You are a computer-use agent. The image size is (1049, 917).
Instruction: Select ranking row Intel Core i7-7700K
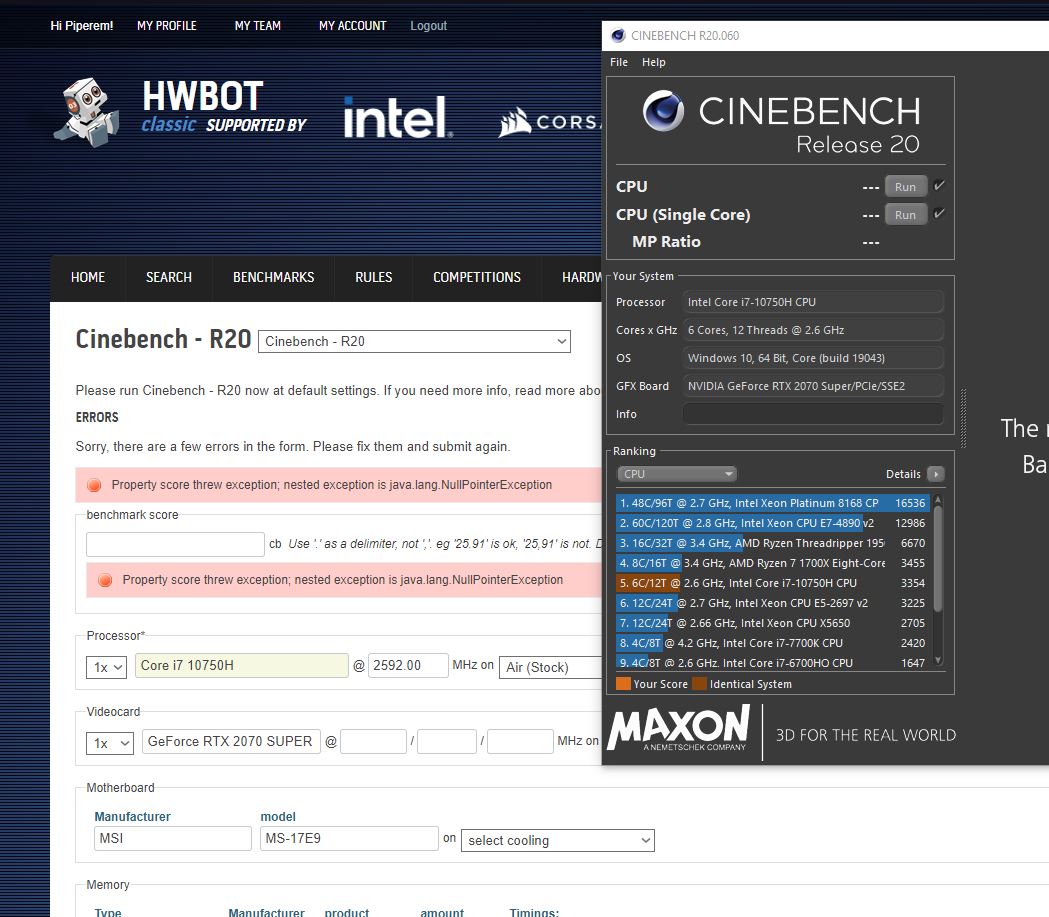point(772,643)
